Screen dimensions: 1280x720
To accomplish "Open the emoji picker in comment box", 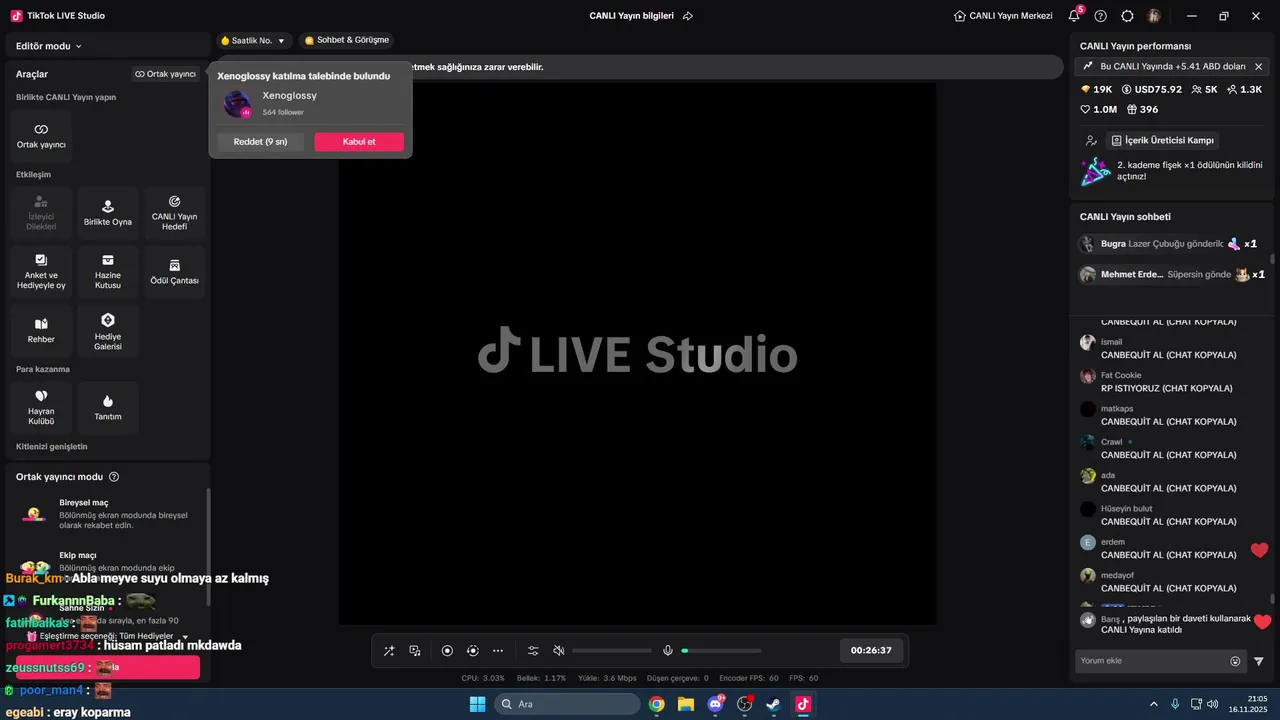I will click(1235, 661).
